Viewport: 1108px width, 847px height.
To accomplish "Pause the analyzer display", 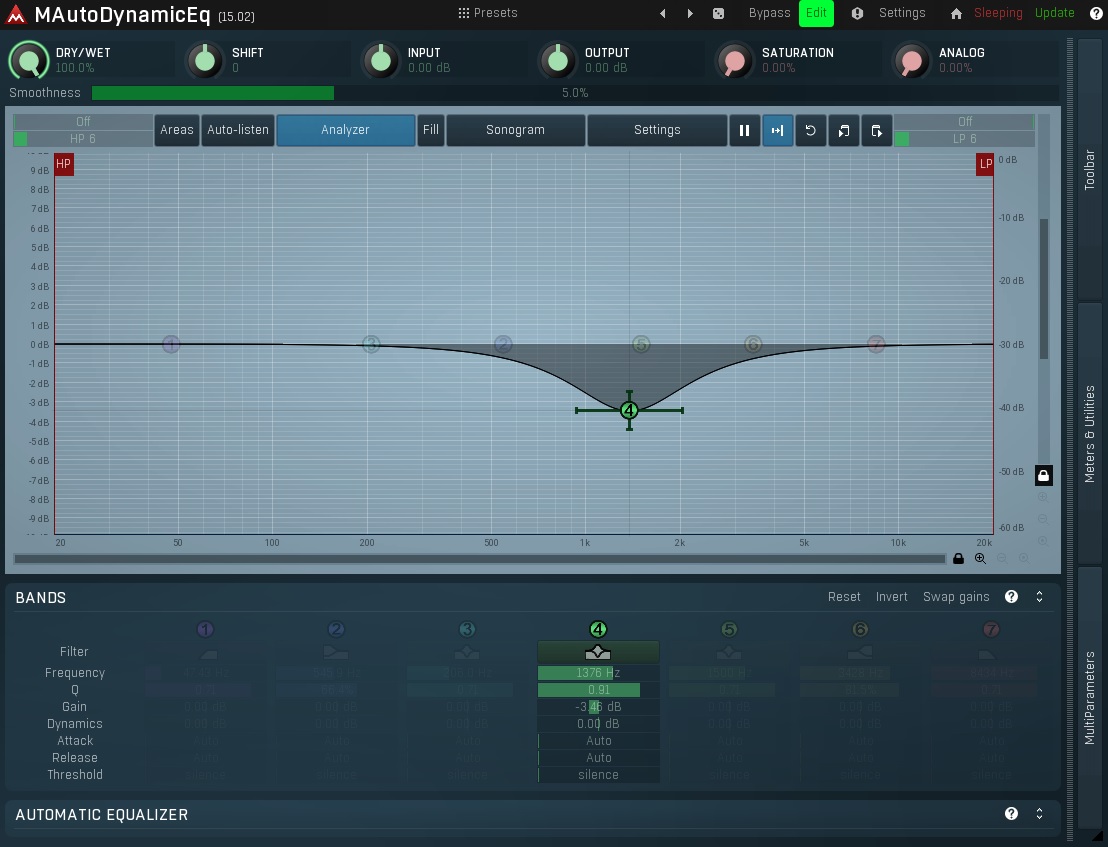I will tap(745, 130).
